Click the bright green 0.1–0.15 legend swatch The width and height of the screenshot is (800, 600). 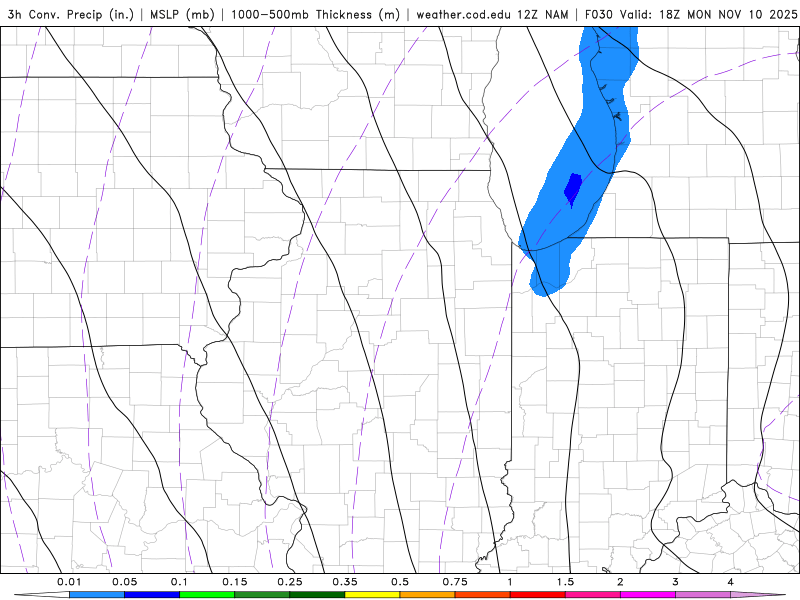click(x=207, y=595)
